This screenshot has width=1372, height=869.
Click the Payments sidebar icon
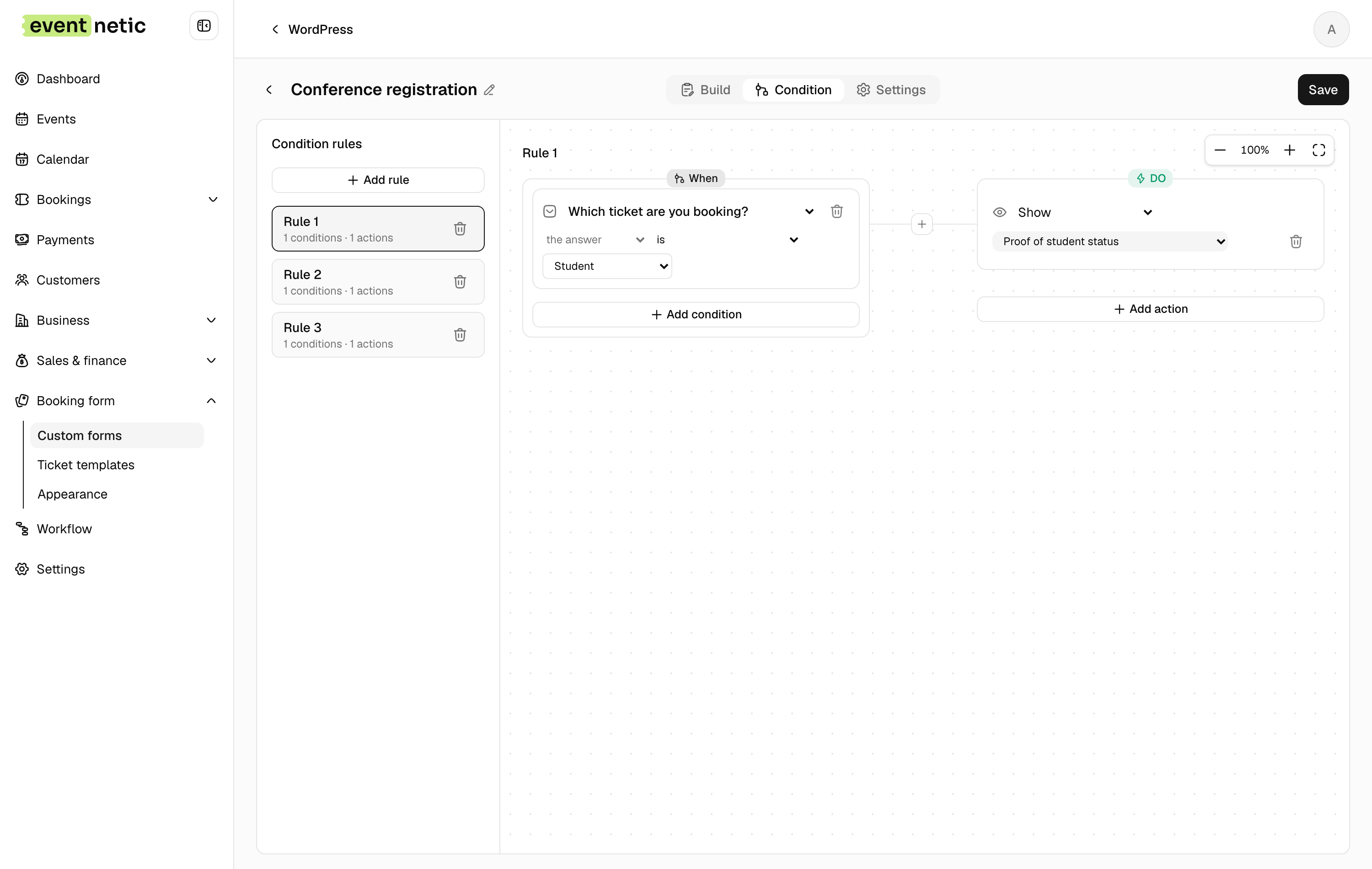click(21, 240)
